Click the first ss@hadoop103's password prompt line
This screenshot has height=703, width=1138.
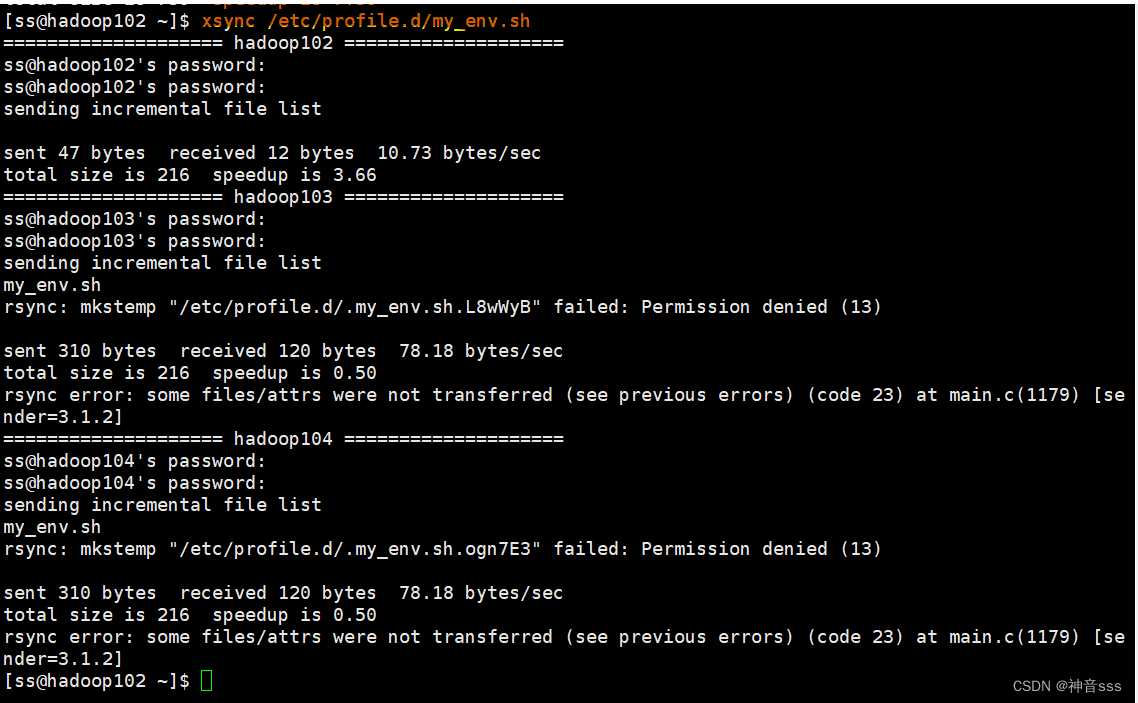135,219
